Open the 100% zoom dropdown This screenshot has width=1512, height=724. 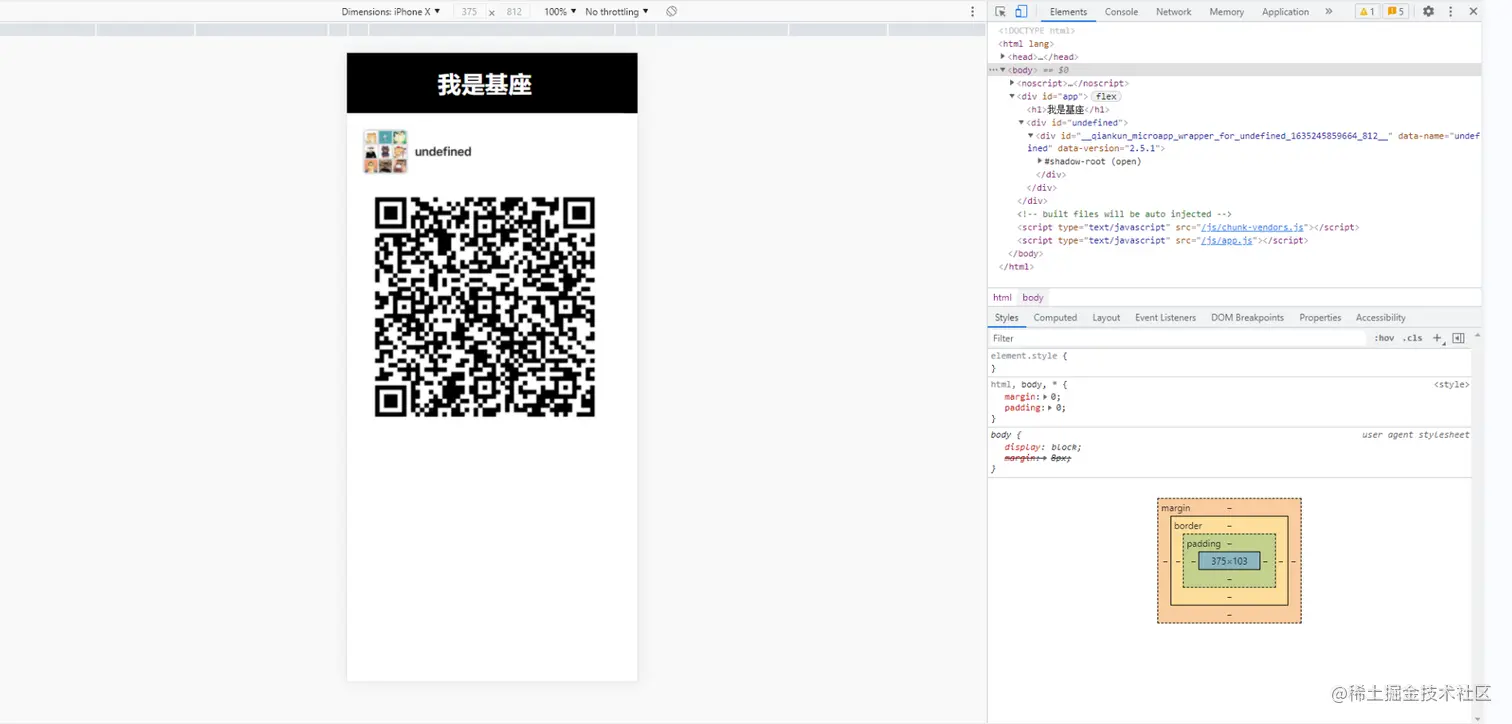click(x=560, y=12)
